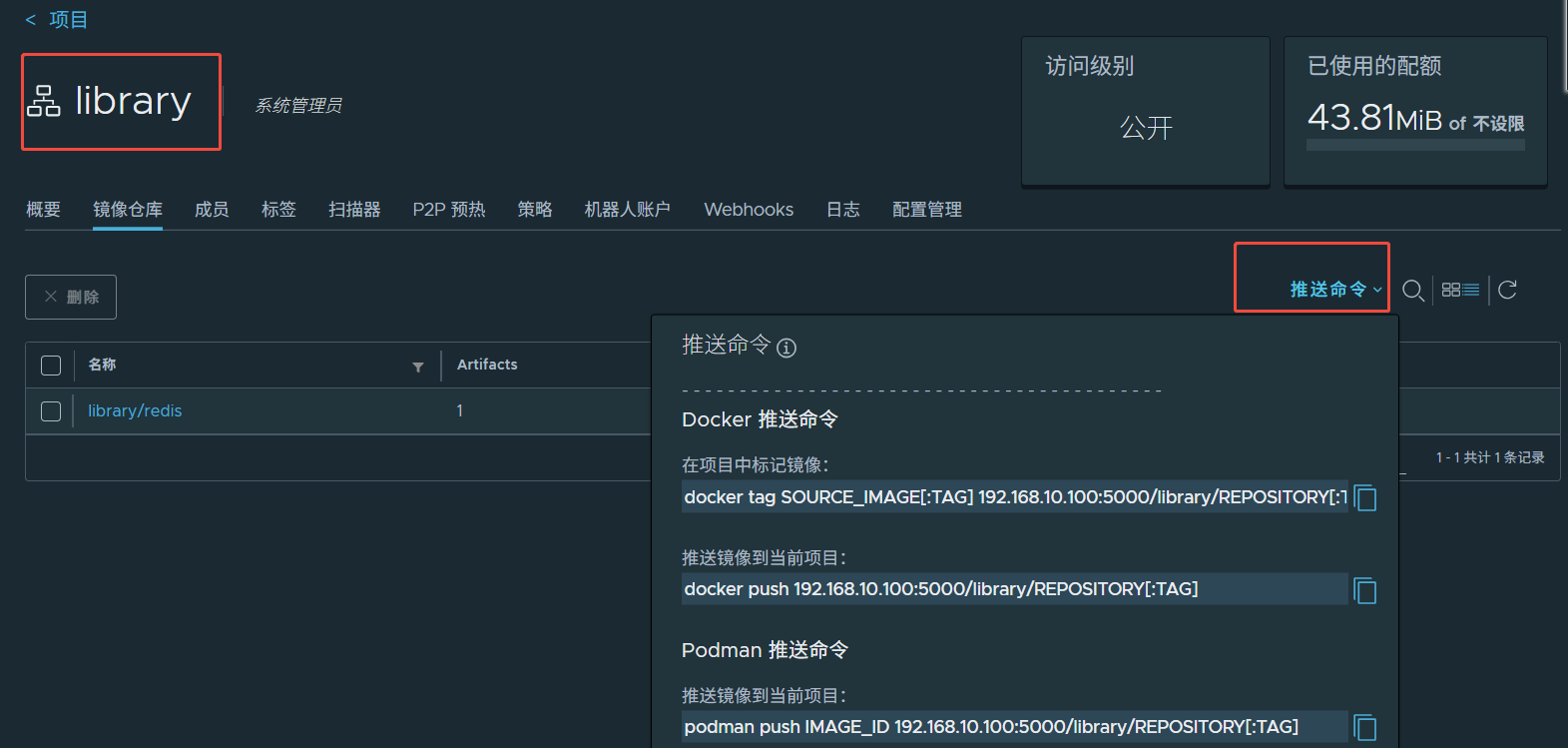Switch to the Webhooks tab
This screenshot has height=748, width=1568.
[x=749, y=210]
